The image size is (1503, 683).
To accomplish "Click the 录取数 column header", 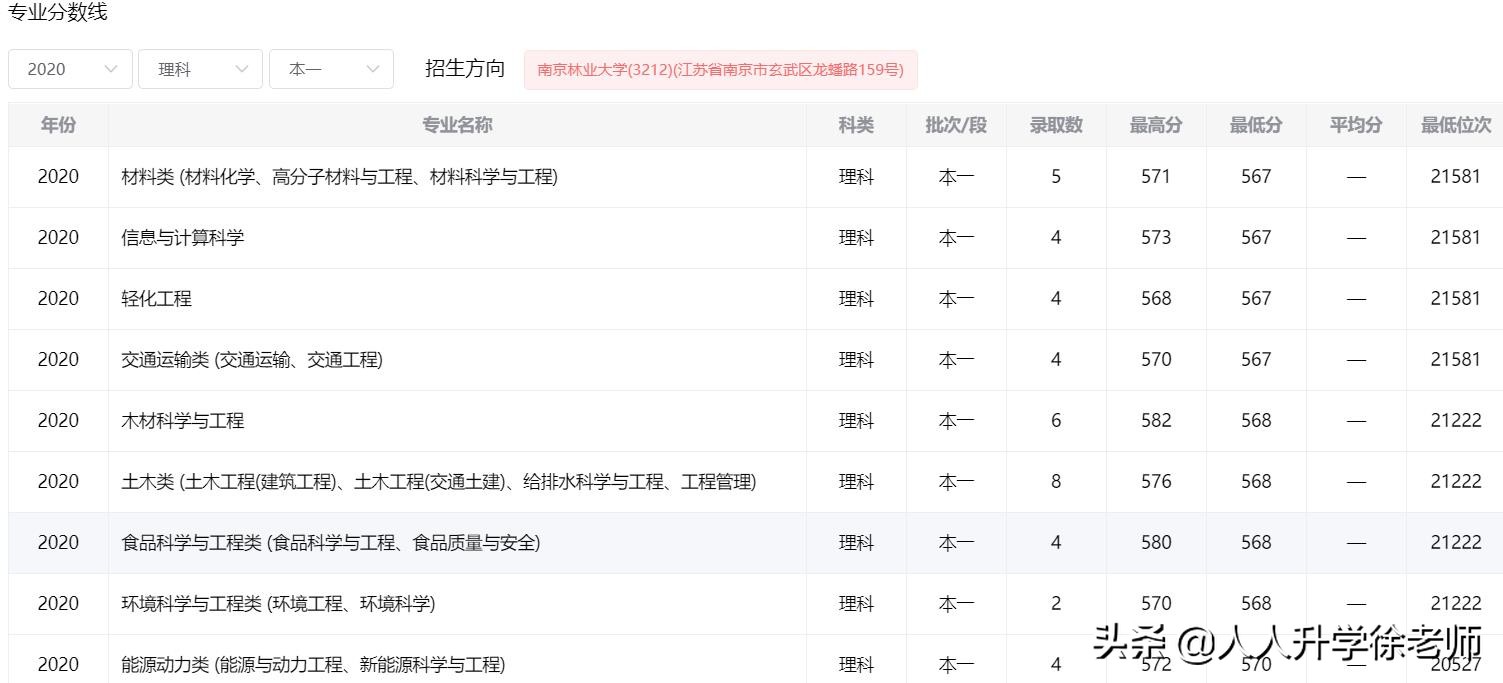I will (x=1055, y=124).
